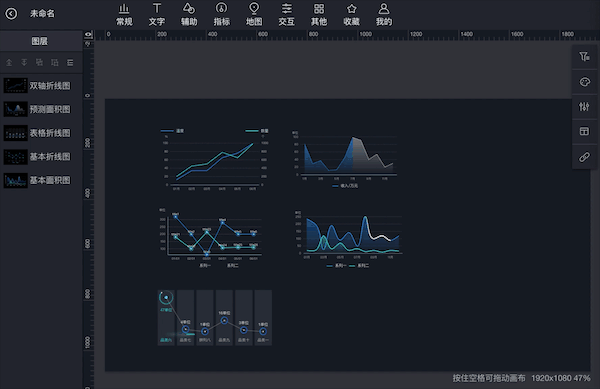
Task: Open the 指标 menu item
Action: tap(222, 15)
